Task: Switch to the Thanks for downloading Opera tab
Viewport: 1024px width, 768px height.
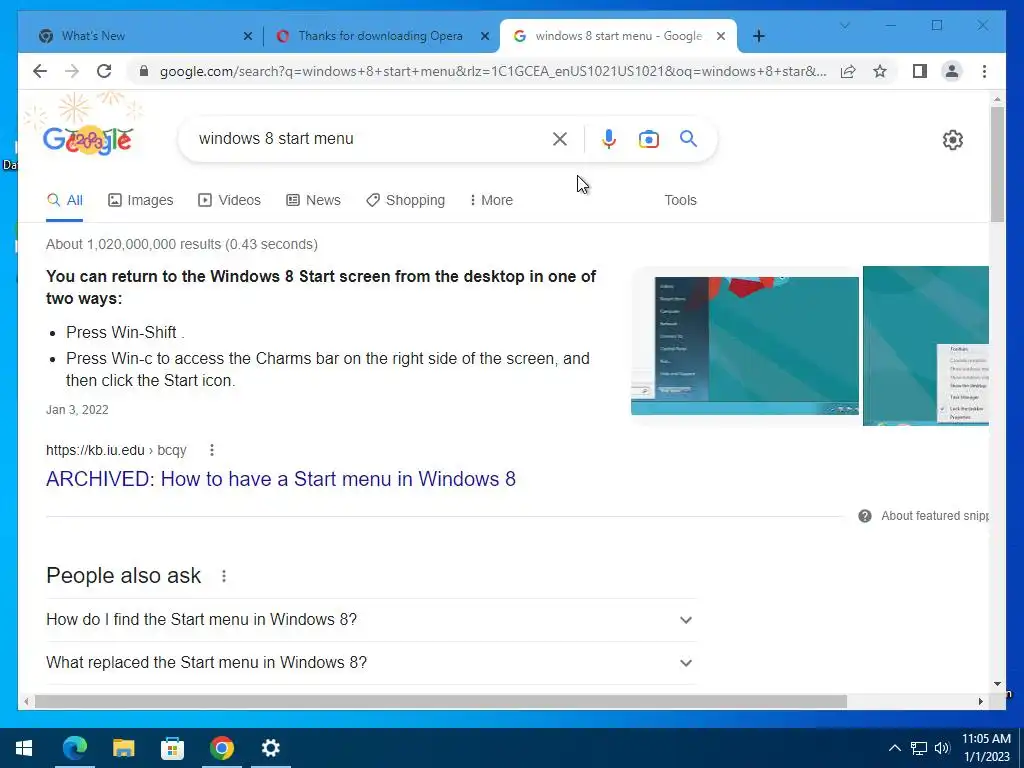Action: [x=381, y=36]
